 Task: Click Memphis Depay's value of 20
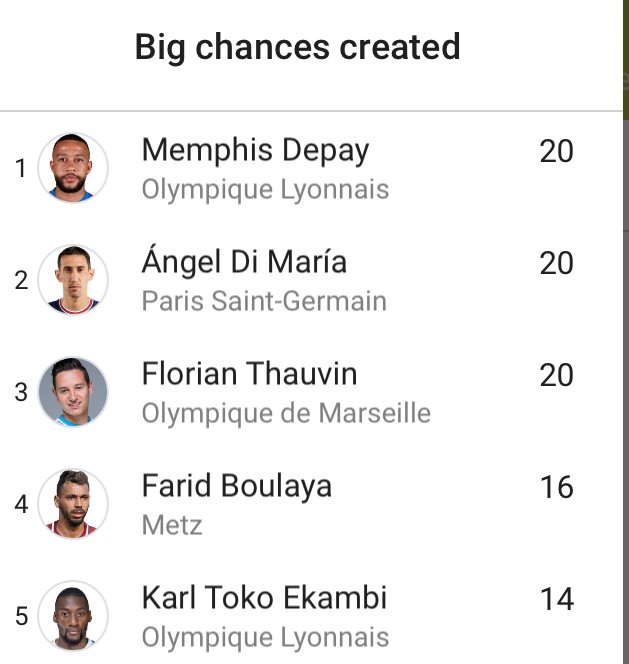557,151
